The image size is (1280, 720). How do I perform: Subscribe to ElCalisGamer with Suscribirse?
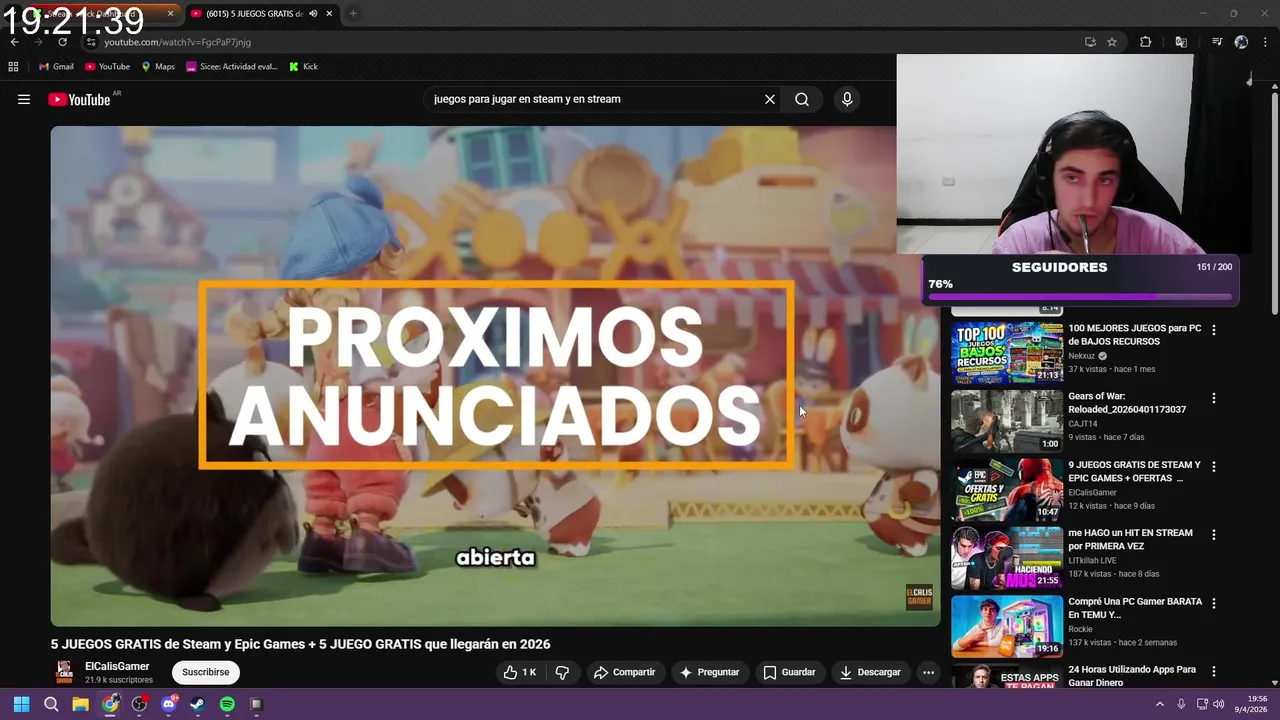point(206,672)
